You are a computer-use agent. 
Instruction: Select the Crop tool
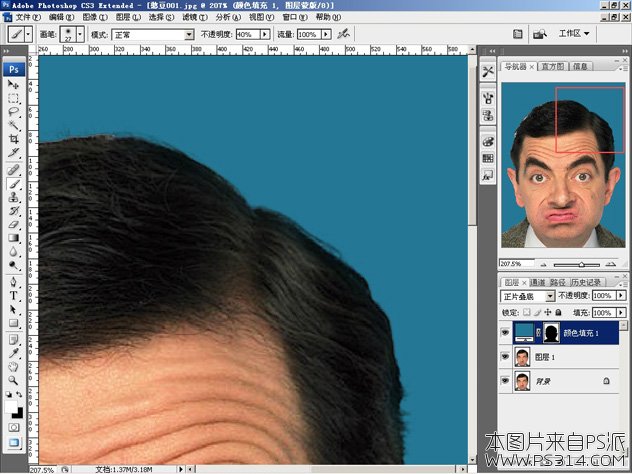[x=14, y=138]
